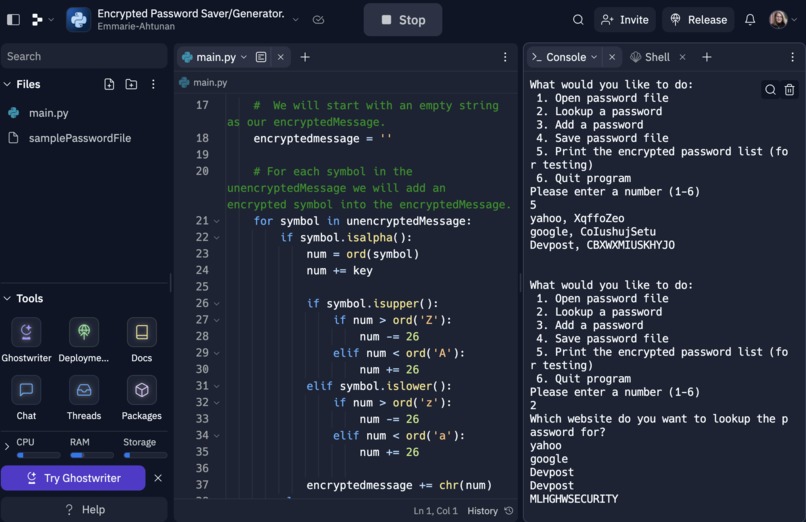Expand the CPU RAM Storage resources
The width and height of the screenshot is (806, 522).
tap(7, 446)
